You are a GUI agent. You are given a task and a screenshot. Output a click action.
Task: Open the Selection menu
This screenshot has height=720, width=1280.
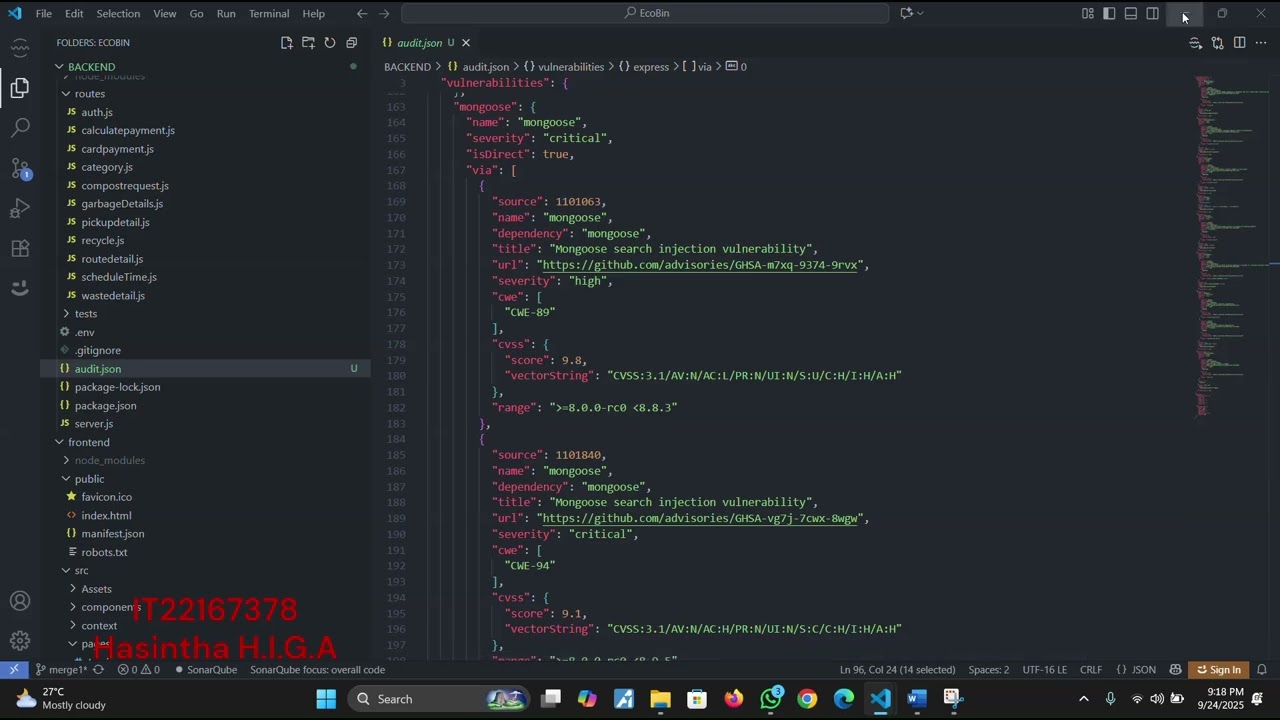click(118, 14)
